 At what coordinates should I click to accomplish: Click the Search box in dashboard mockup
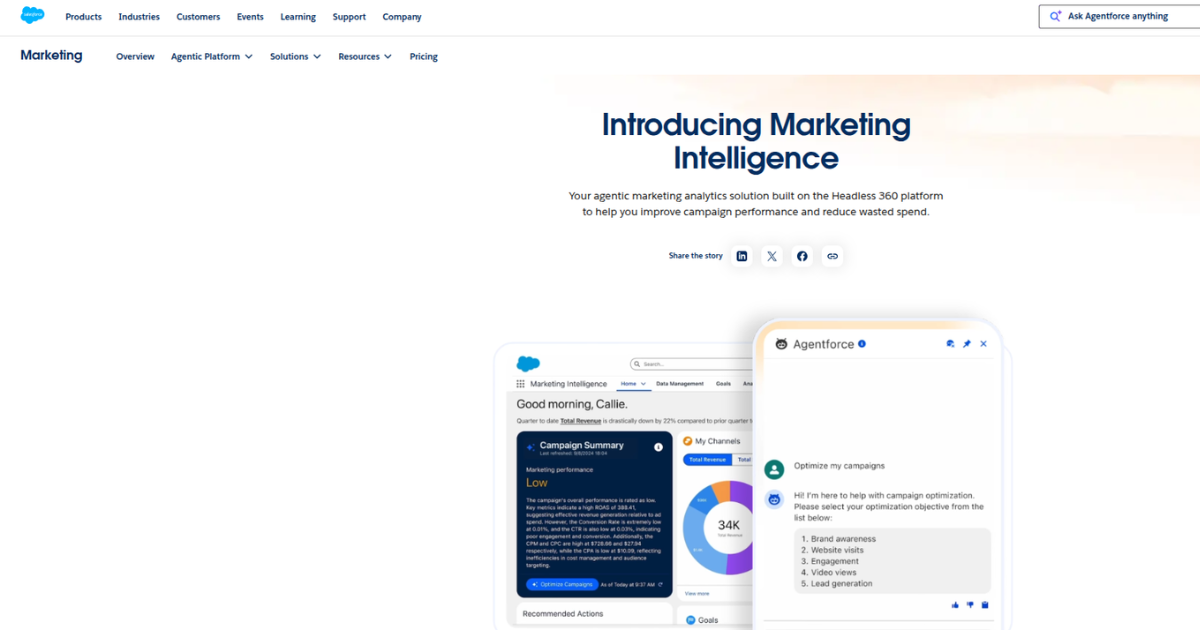point(690,364)
